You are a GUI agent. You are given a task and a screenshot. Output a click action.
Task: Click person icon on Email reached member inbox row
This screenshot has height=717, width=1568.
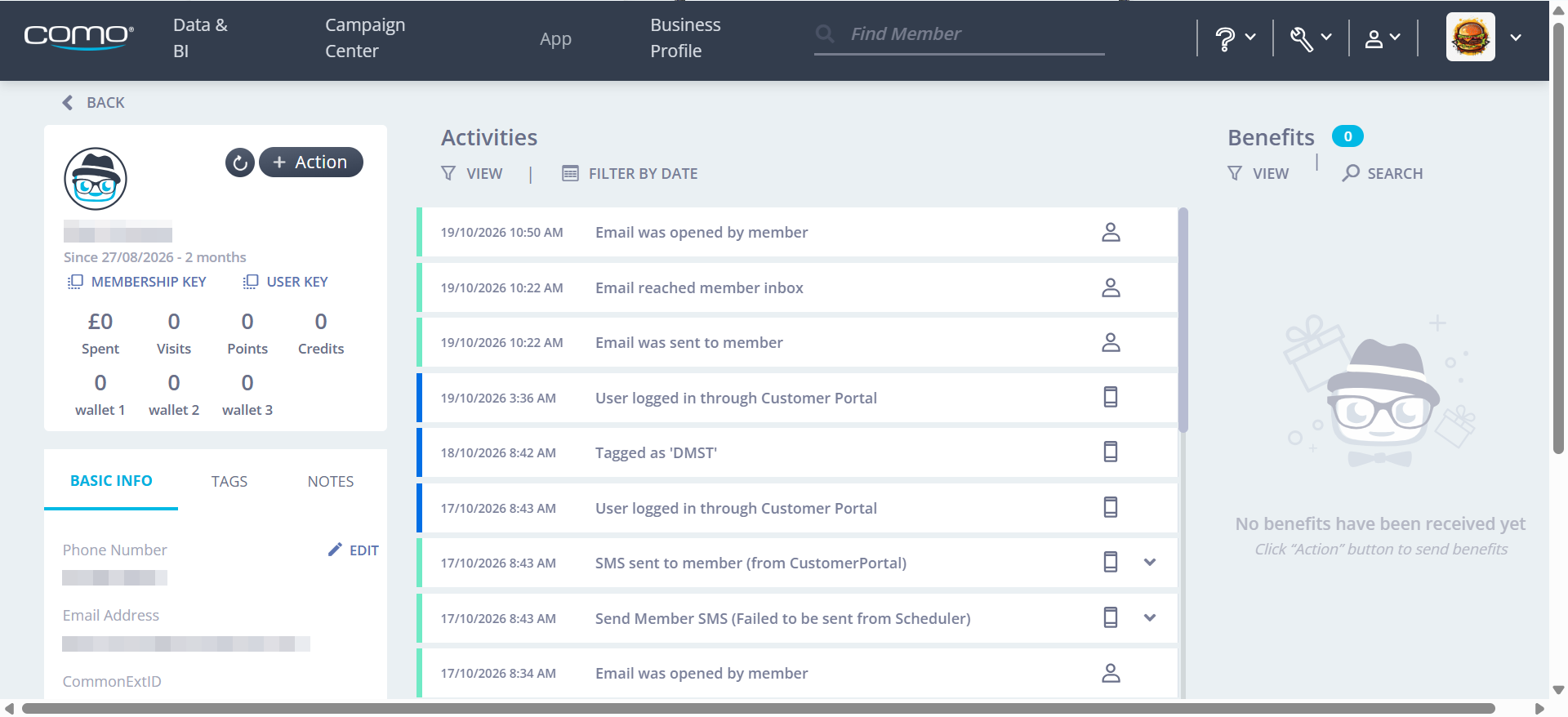point(1111,288)
